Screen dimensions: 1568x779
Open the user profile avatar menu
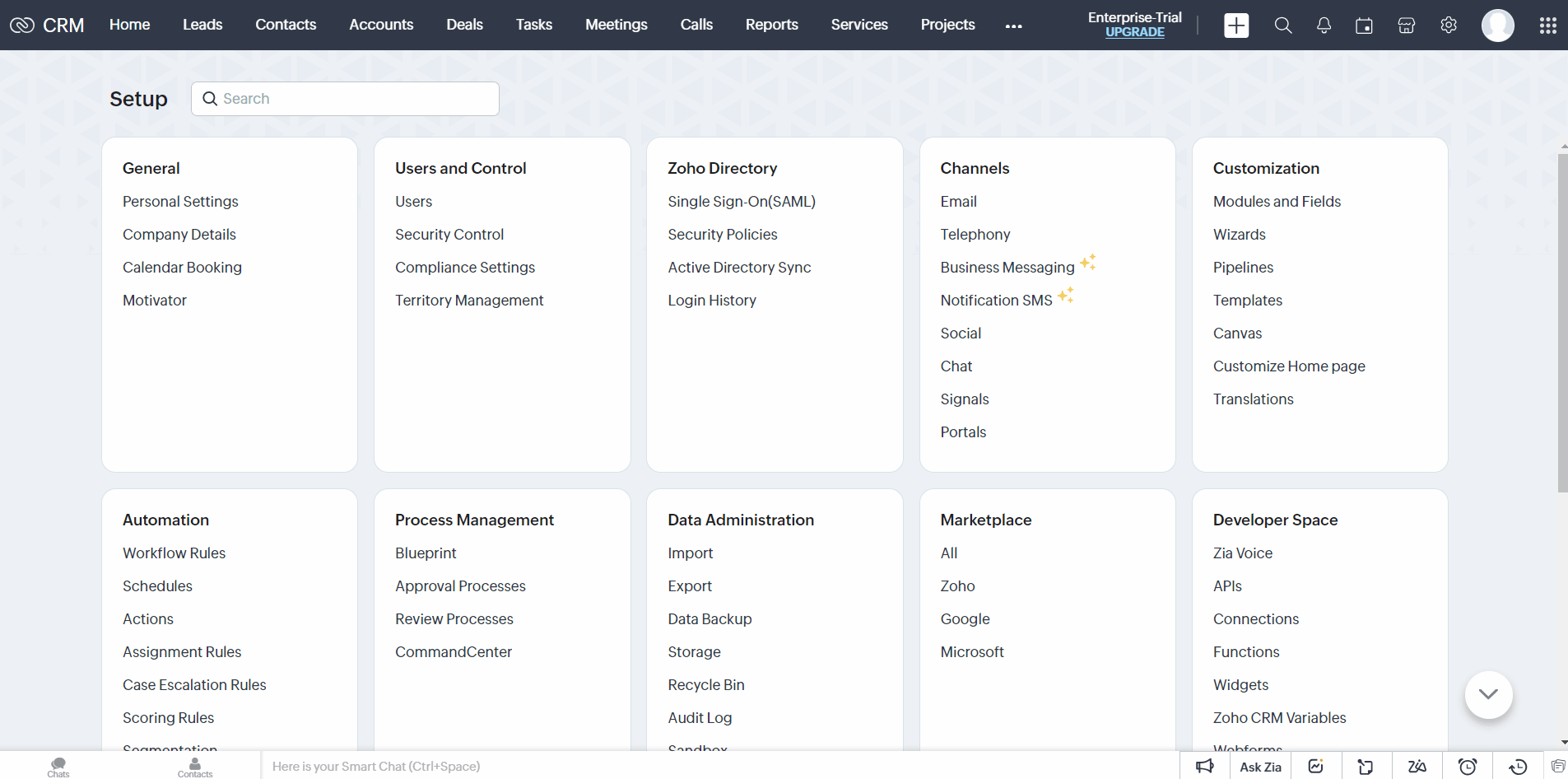coord(1497,26)
